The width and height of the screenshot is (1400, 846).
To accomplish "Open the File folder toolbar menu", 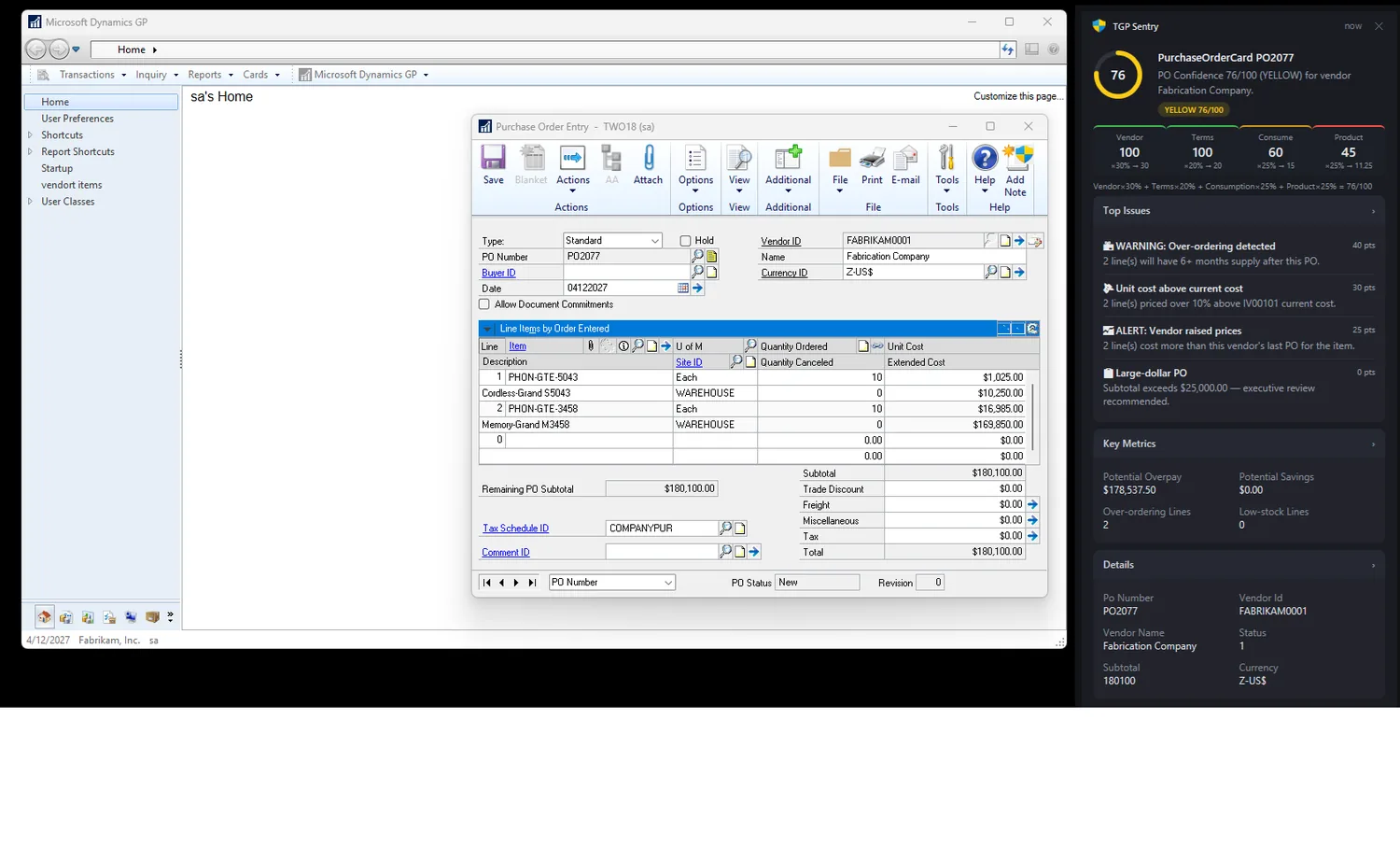I will pyautogui.click(x=840, y=169).
